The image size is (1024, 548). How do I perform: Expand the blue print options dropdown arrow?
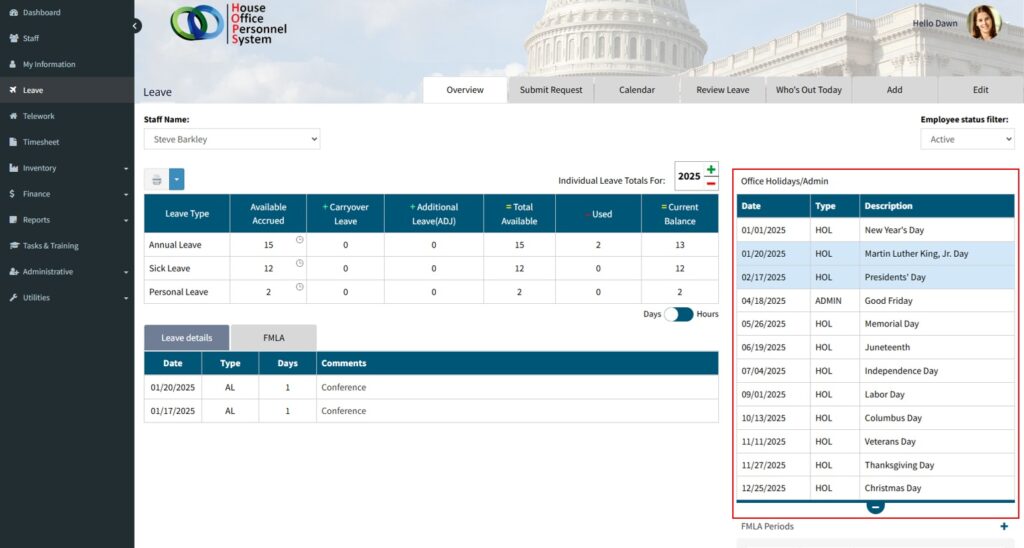pos(177,180)
